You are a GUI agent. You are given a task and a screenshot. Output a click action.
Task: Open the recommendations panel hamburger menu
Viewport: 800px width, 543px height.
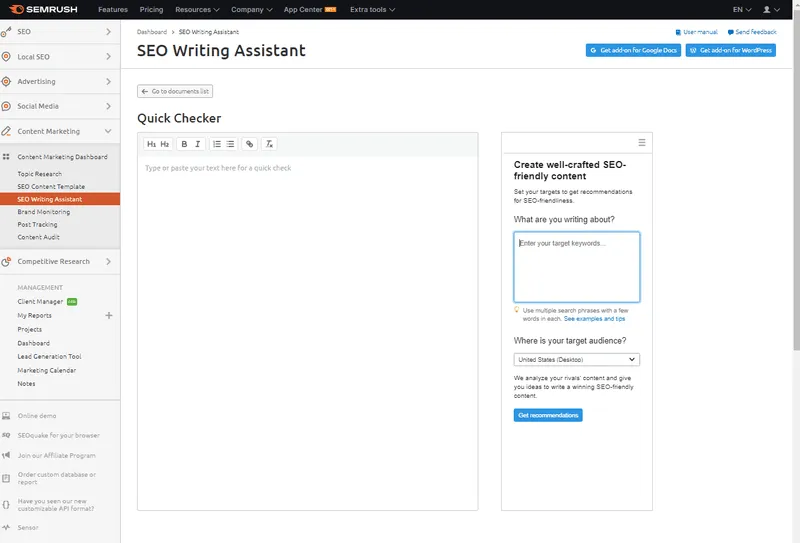coord(642,142)
